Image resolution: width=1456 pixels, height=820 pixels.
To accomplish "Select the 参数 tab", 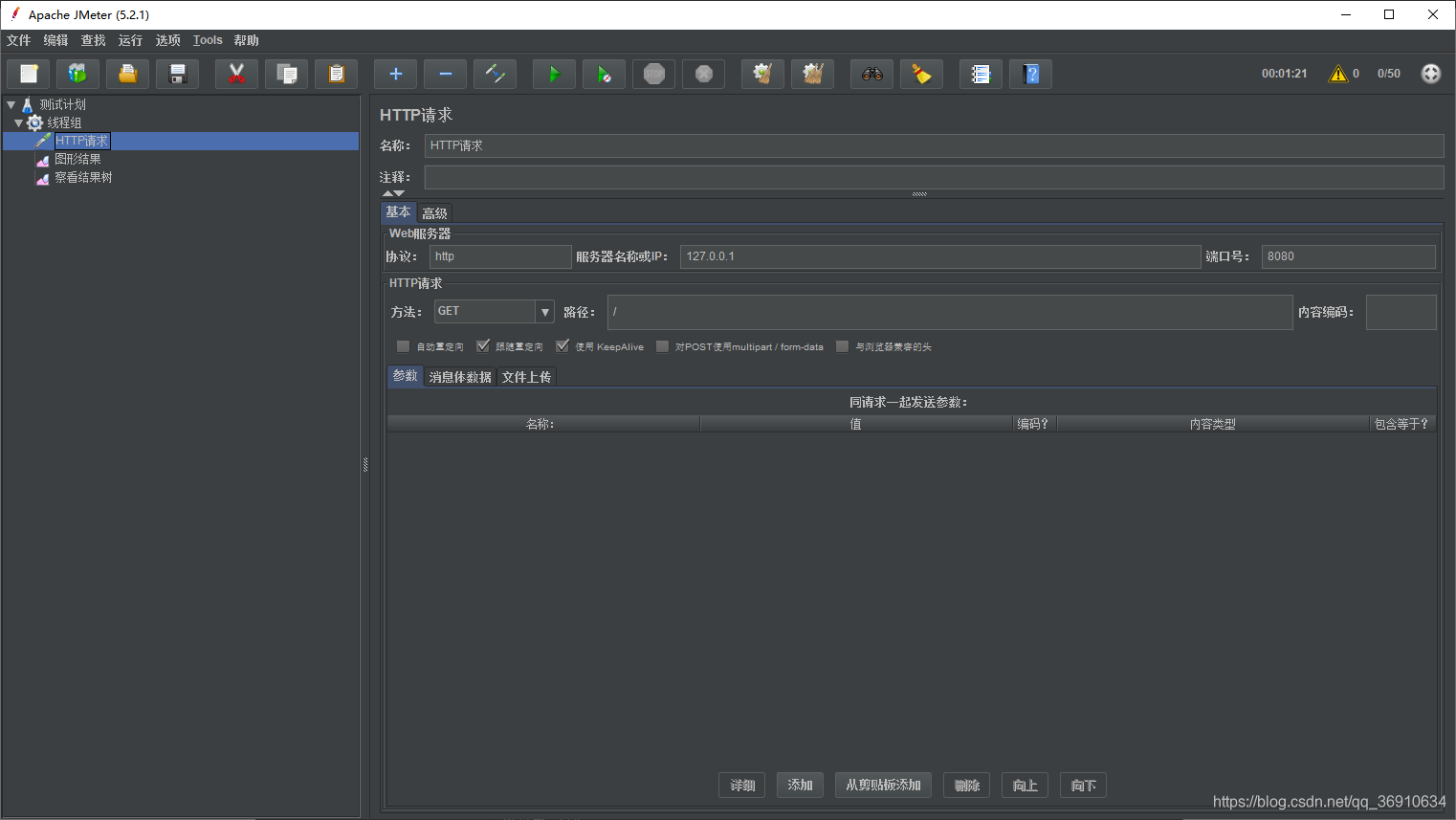I will click(406, 376).
